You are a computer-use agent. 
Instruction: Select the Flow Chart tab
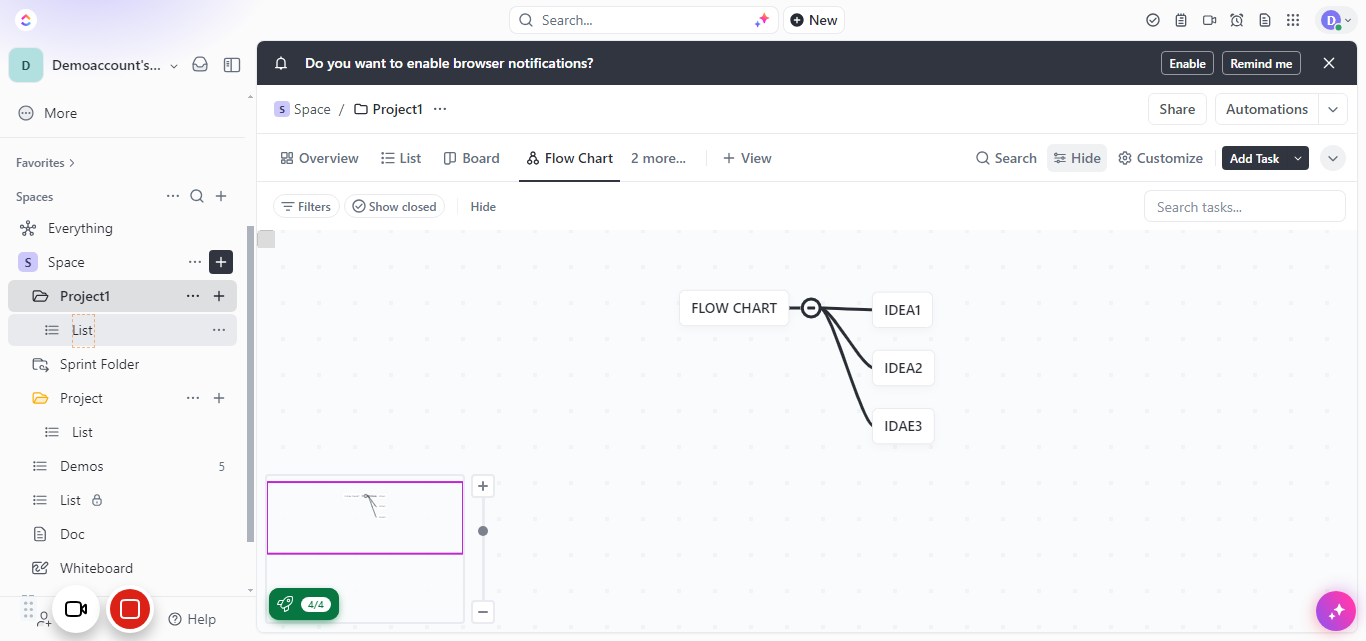pyautogui.click(x=569, y=158)
